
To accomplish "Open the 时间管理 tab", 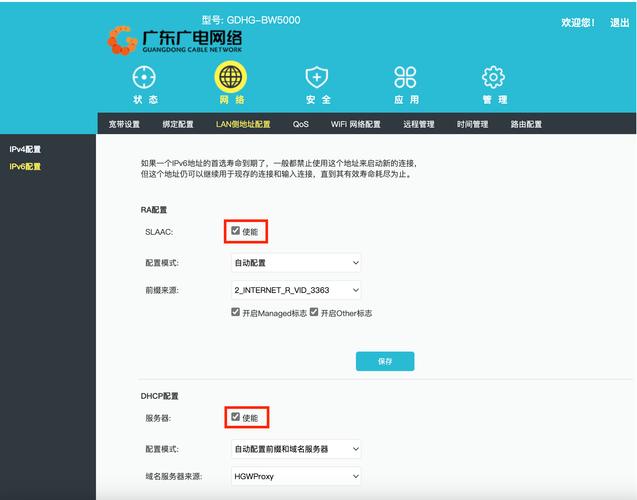I will (472, 124).
